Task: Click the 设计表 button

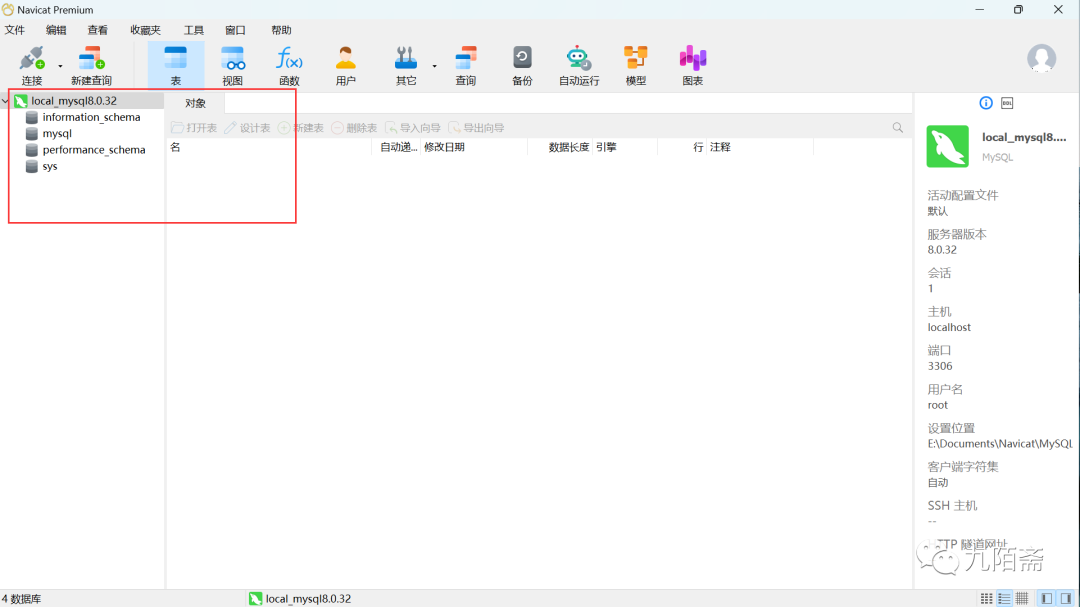Action: click(247, 128)
